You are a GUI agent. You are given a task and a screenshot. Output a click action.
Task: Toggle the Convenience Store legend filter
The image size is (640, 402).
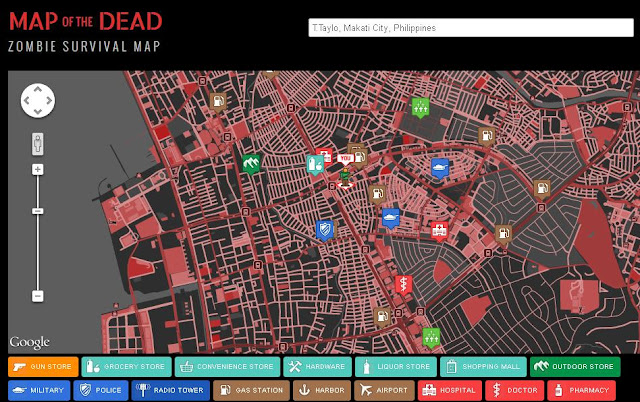[227, 366]
